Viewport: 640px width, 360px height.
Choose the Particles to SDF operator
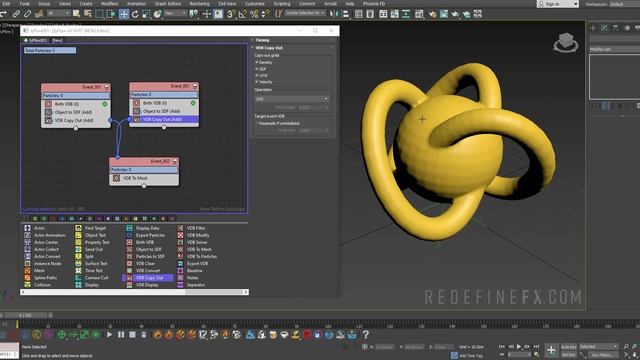click(x=146, y=256)
